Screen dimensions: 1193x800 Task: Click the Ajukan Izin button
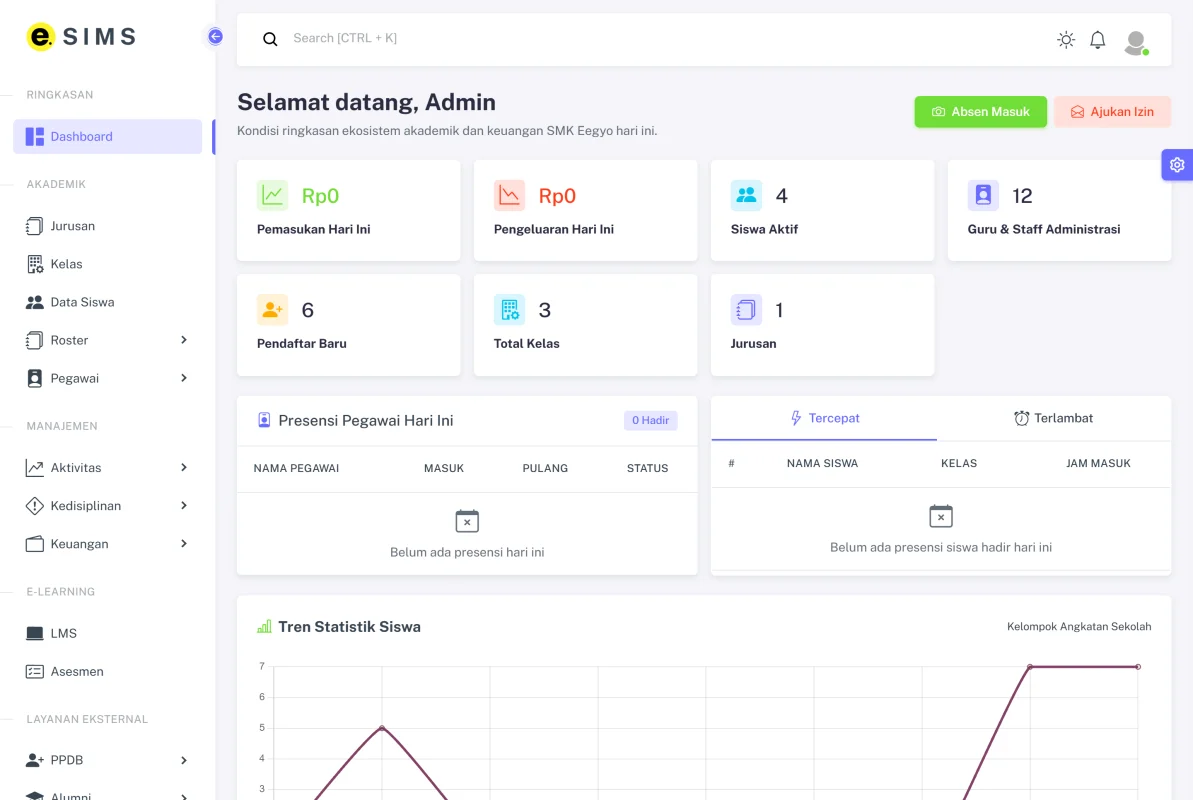coord(1112,112)
